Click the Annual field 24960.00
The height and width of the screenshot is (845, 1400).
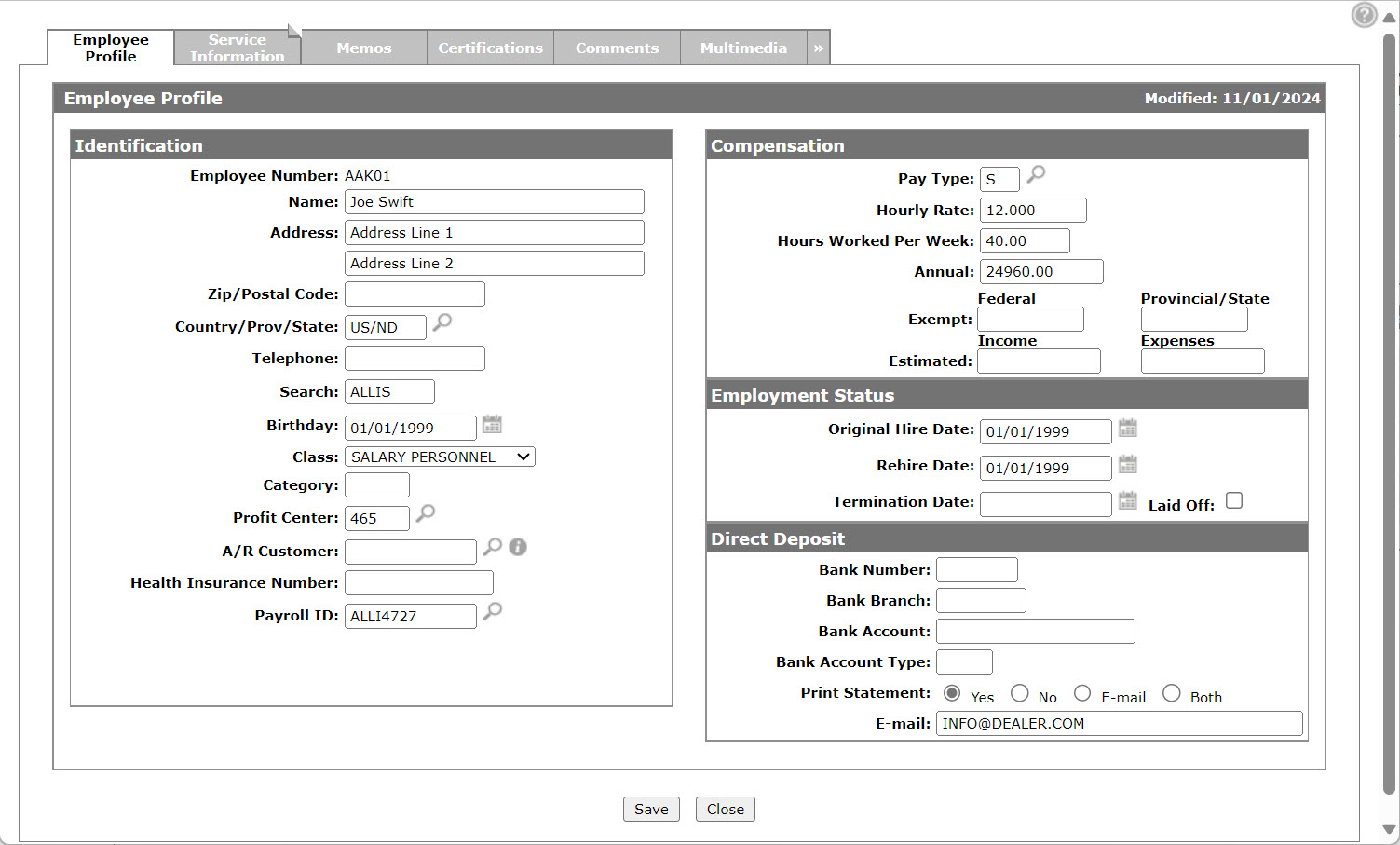pos(1041,271)
